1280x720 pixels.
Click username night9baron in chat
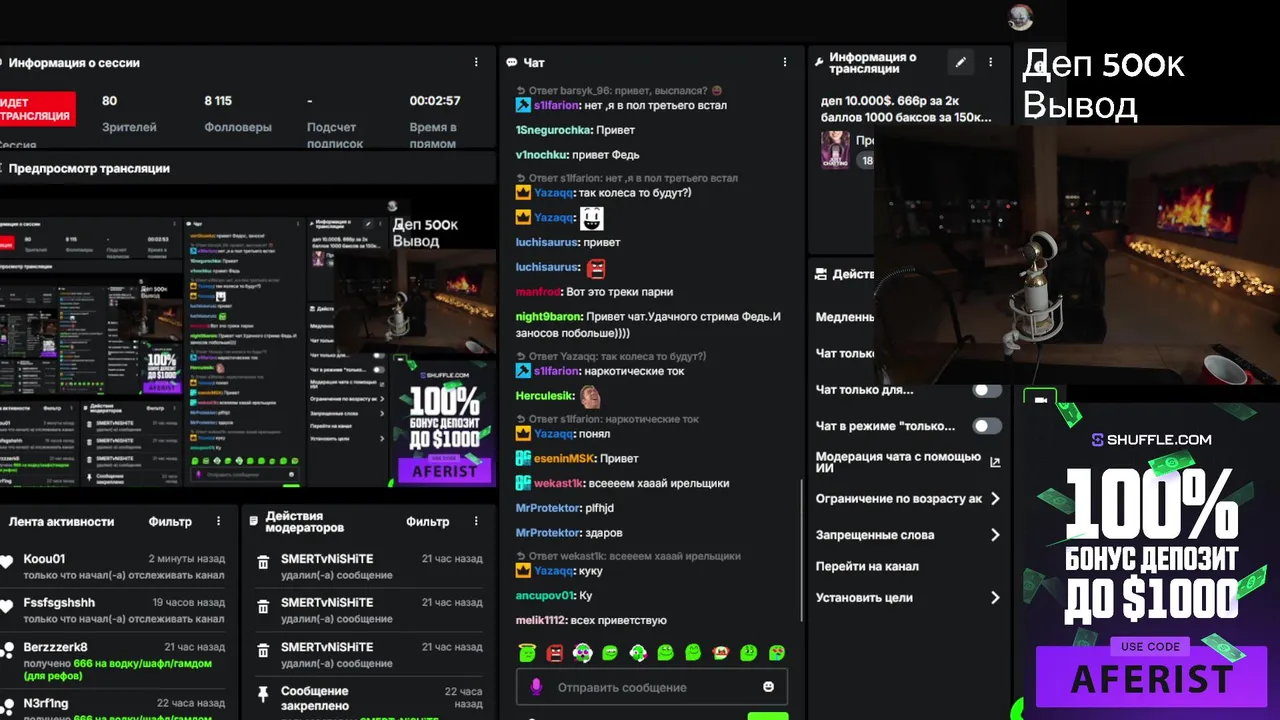pos(548,317)
